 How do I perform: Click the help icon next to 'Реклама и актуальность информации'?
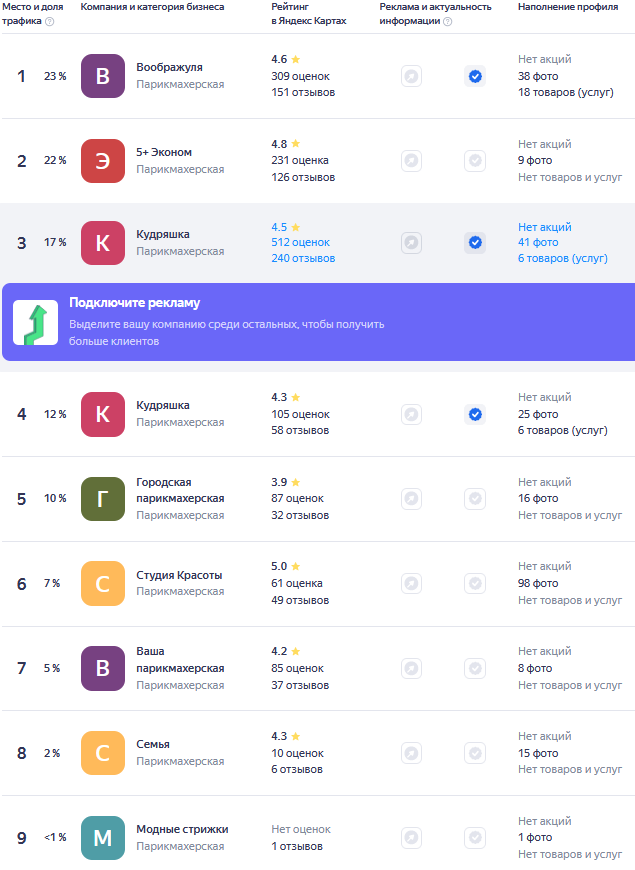click(448, 21)
